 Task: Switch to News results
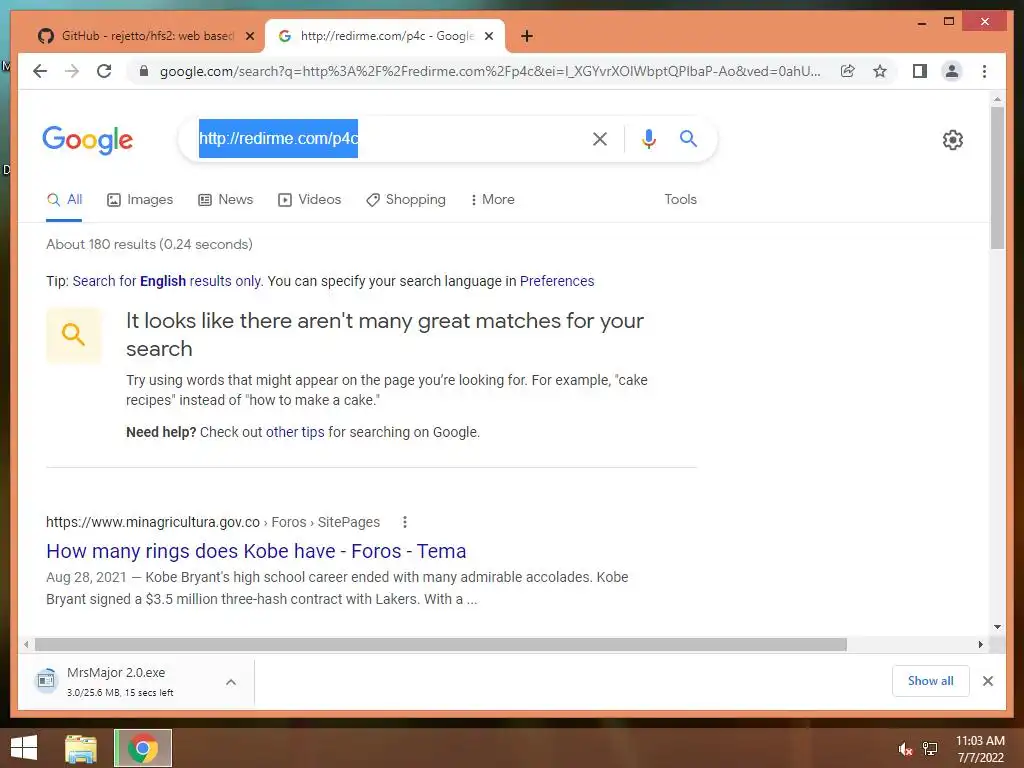click(225, 200)
